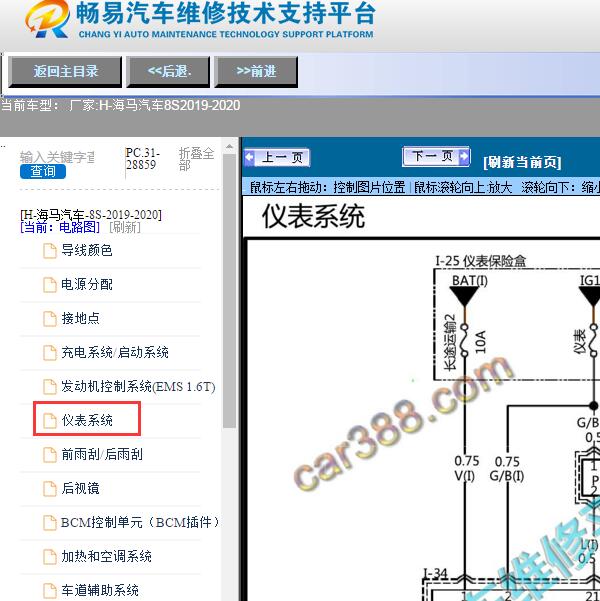Open 发动机控制系统(EMS 1.6T) item
600x601 pixels.
[x=138, y=386]
